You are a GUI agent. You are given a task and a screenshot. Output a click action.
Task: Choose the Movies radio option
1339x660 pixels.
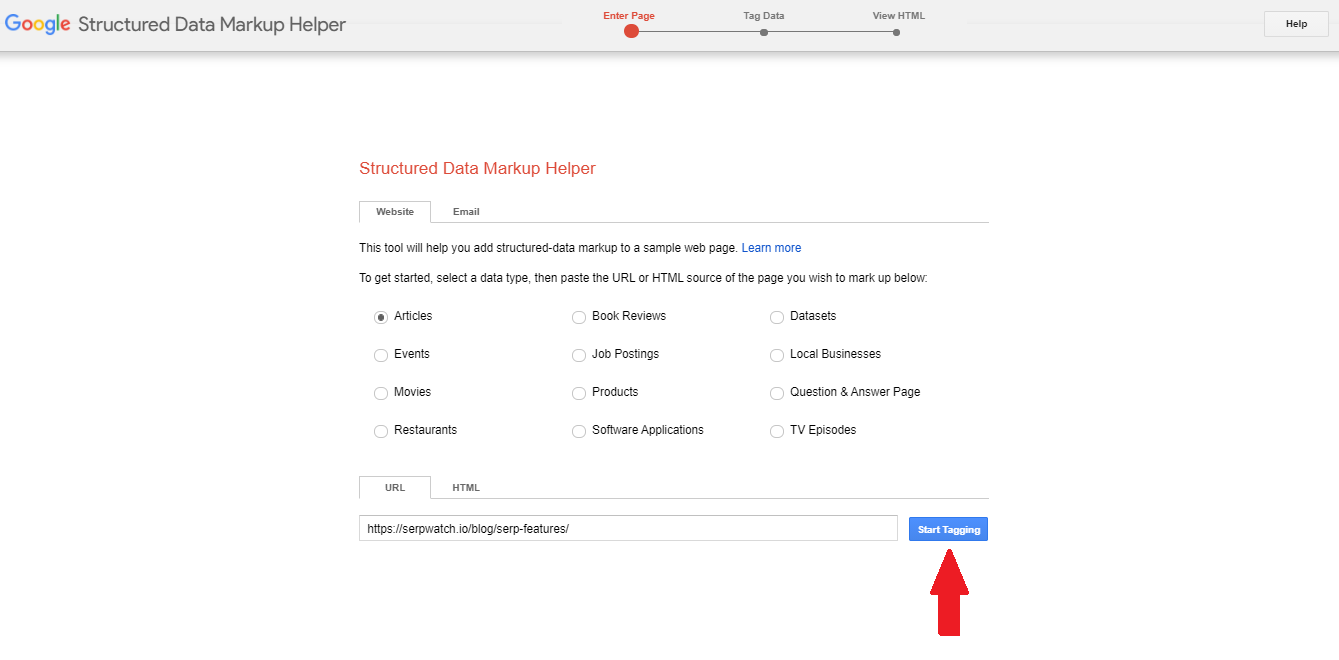pyautogui.click(x=381, y=393)
